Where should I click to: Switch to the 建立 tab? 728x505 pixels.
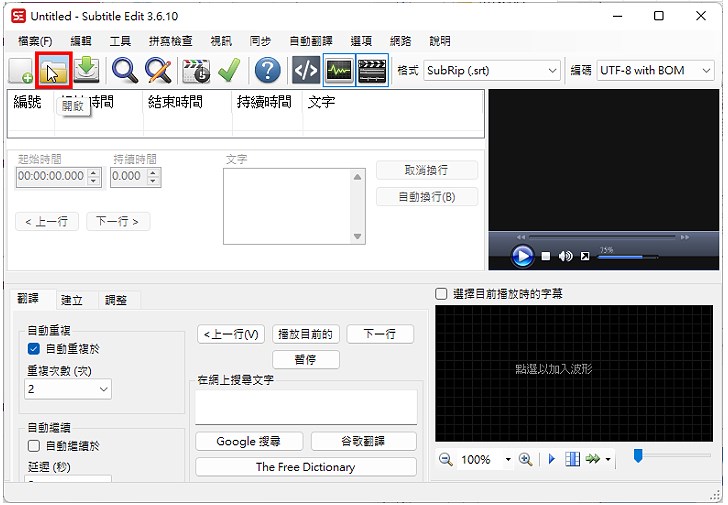point(72,300)
